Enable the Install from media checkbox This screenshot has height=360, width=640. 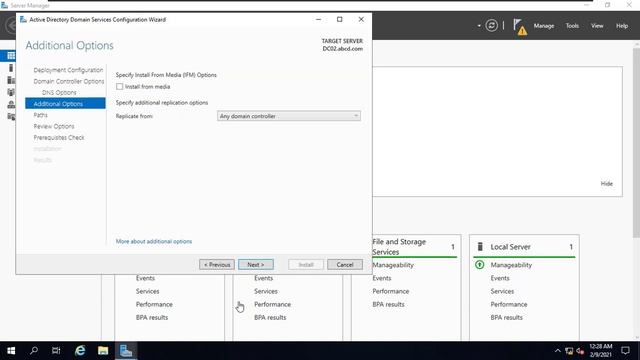tap(119, 87)
